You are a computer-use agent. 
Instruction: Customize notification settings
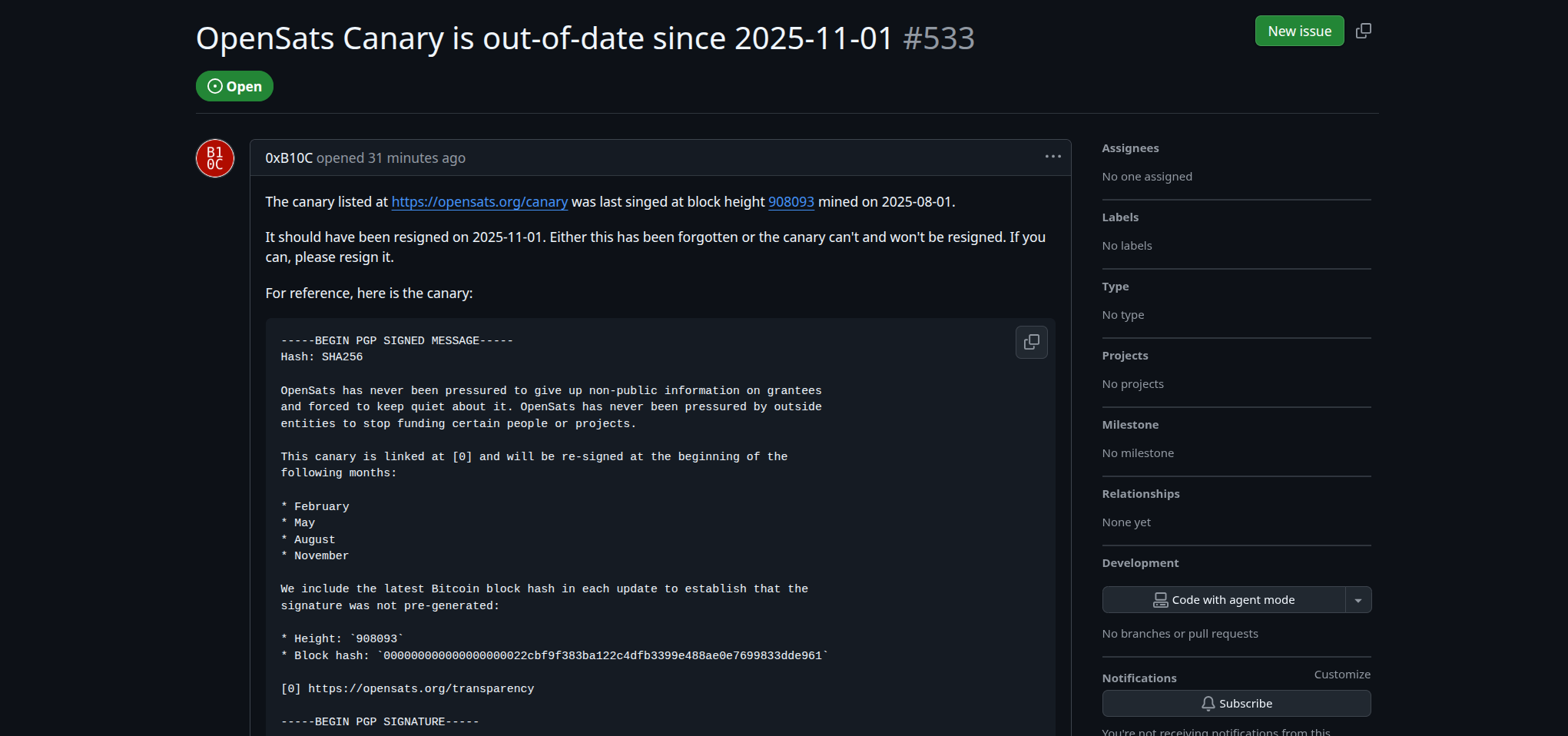(x=1341, y=675)
